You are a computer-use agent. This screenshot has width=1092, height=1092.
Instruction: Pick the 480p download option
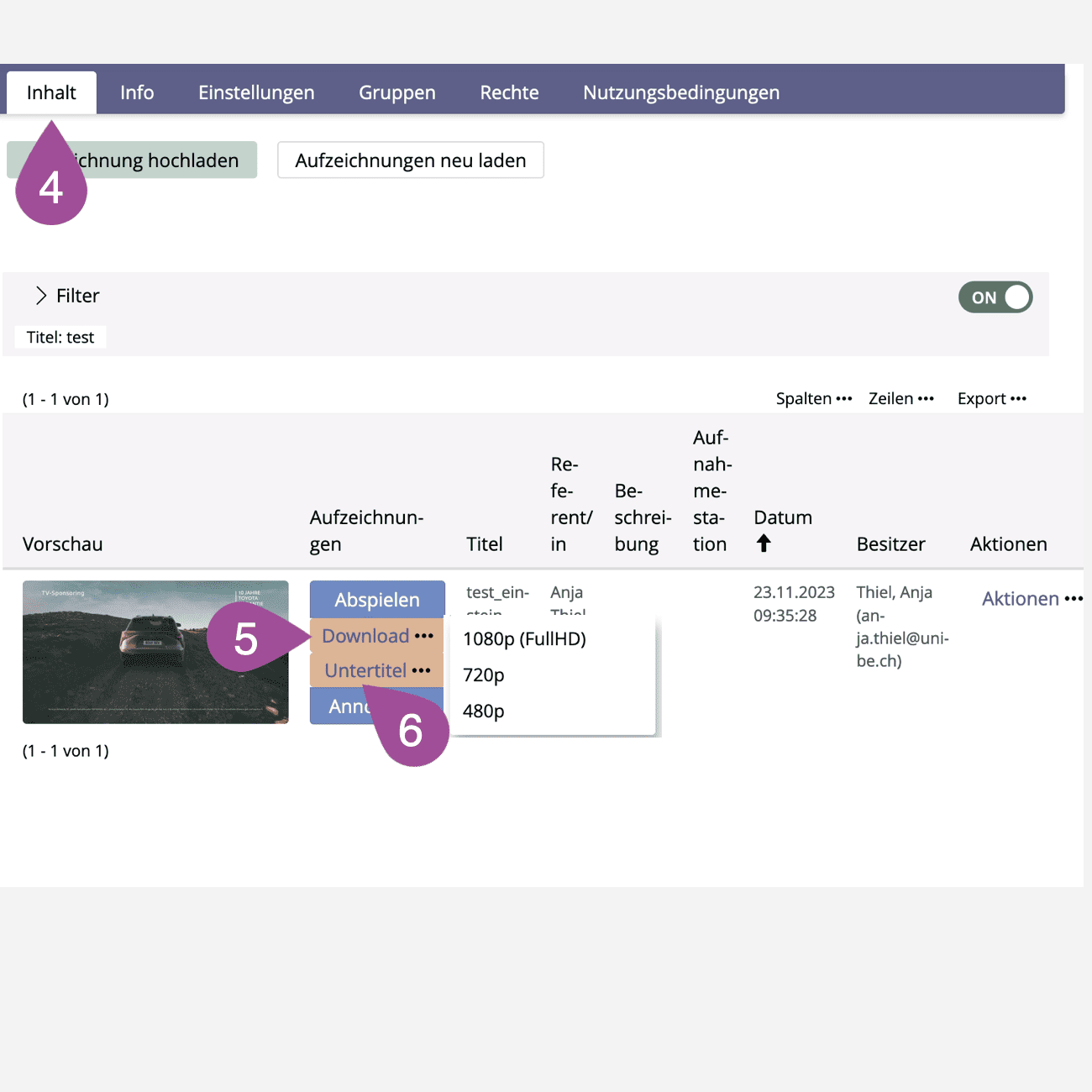coord(484,711)
